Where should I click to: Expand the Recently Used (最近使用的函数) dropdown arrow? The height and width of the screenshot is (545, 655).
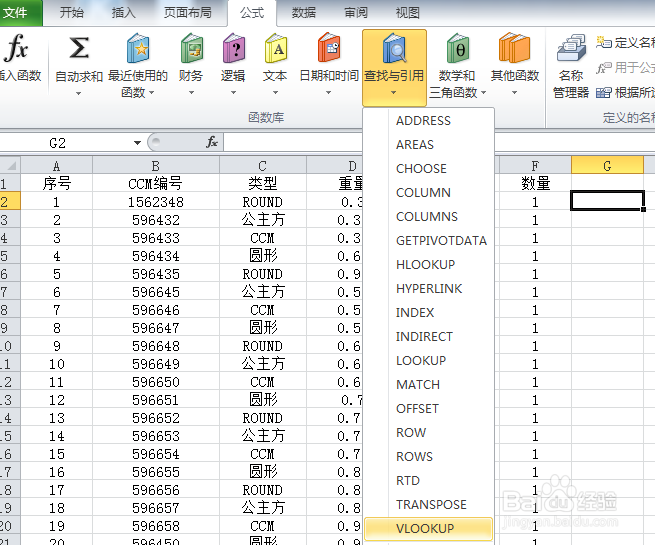pos(151,92)
